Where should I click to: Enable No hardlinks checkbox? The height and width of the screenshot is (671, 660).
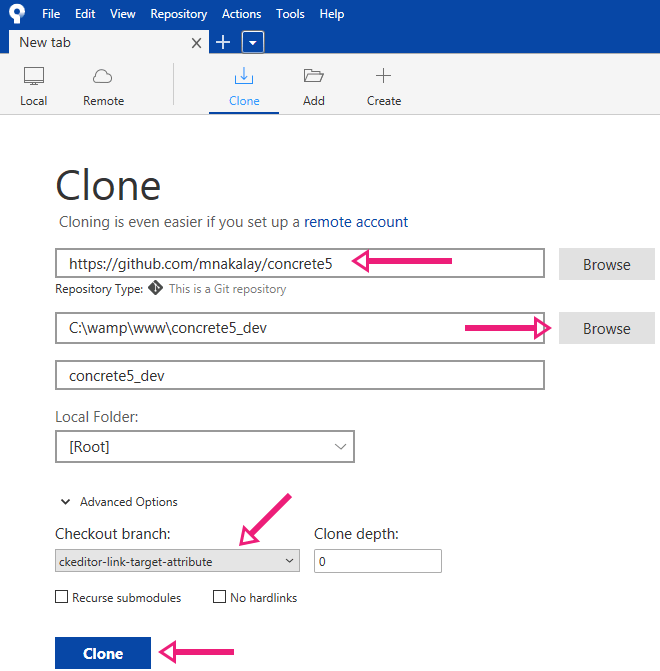pos(219,597)
